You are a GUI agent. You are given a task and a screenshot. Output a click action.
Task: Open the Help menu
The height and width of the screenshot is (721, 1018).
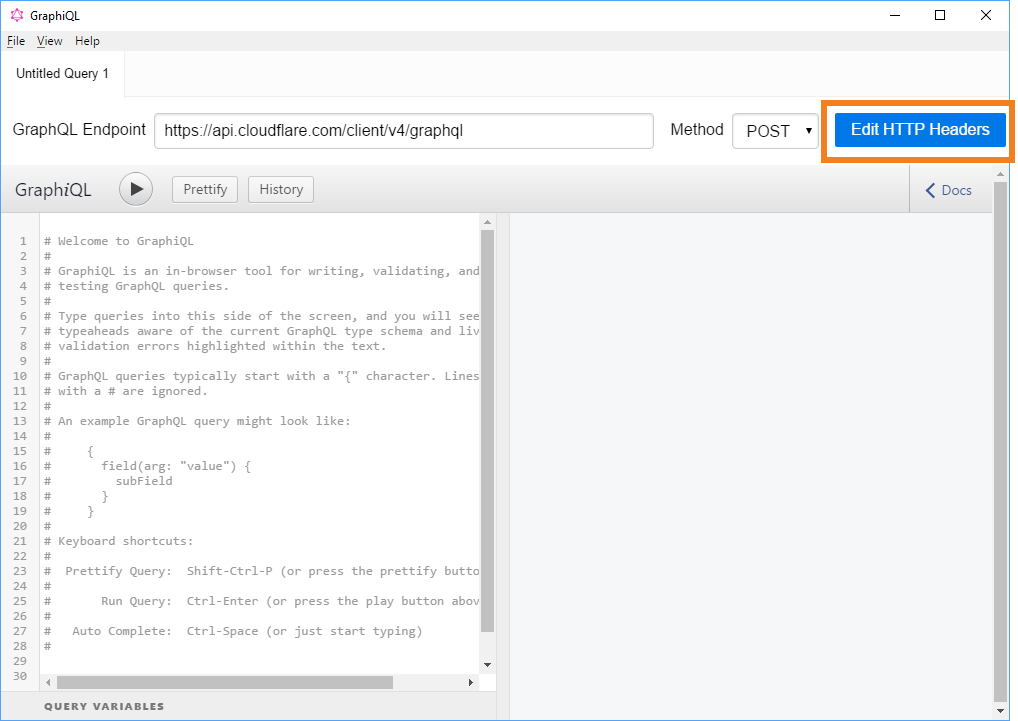pos(87,40)
